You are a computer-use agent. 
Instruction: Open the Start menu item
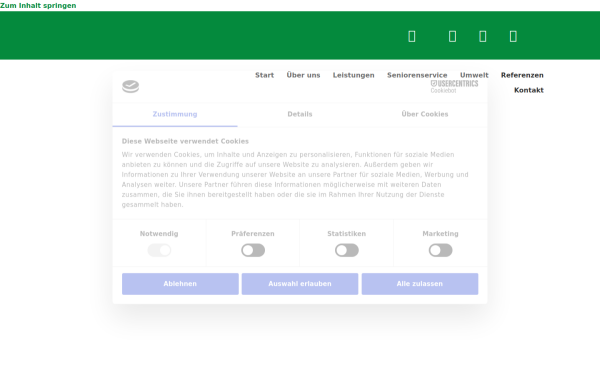pyautogui.click(x=264, y=75)
